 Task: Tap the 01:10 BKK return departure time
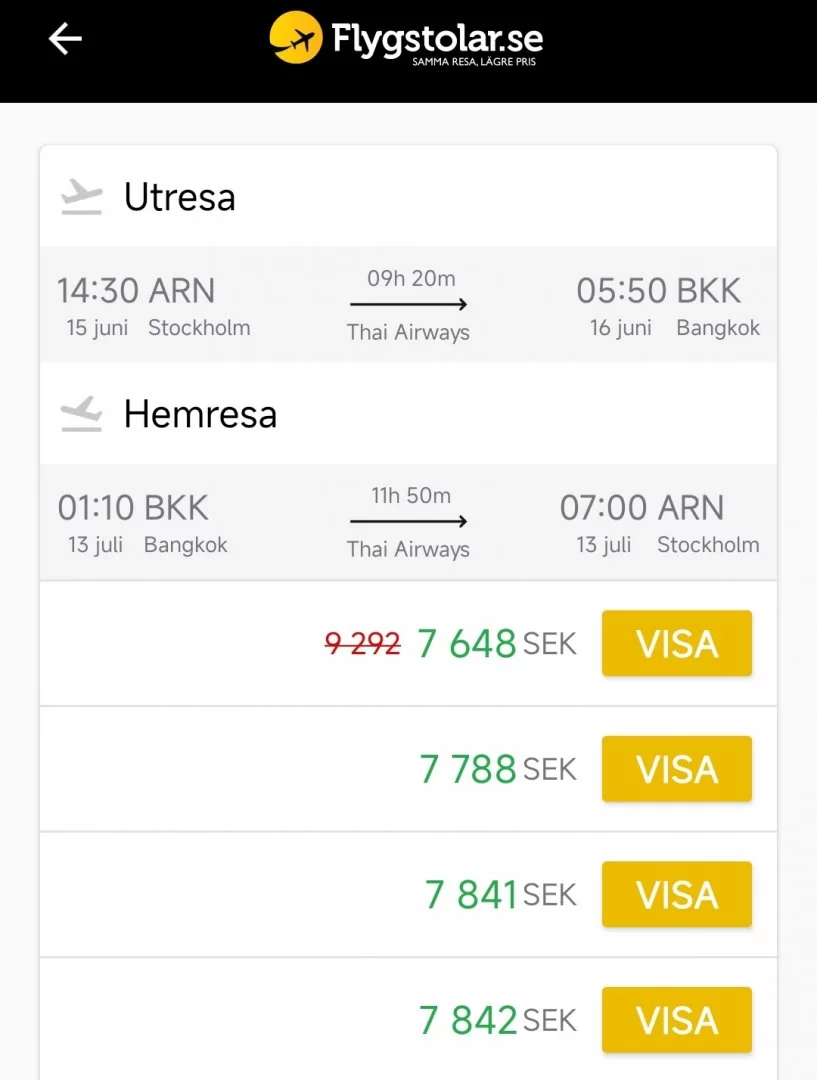(x=133, y=508)
